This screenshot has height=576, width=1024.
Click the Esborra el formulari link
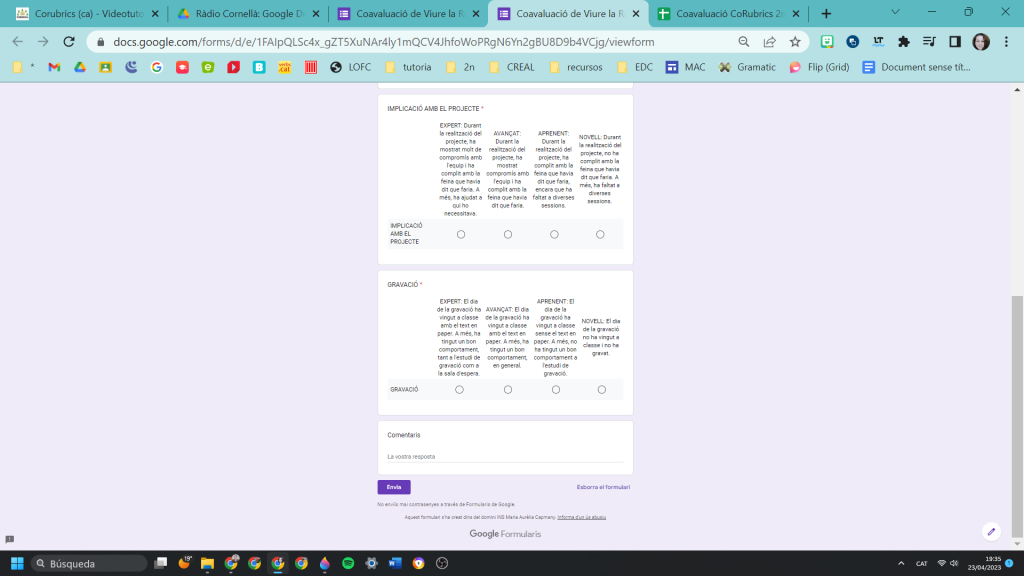tap(603, 487)
